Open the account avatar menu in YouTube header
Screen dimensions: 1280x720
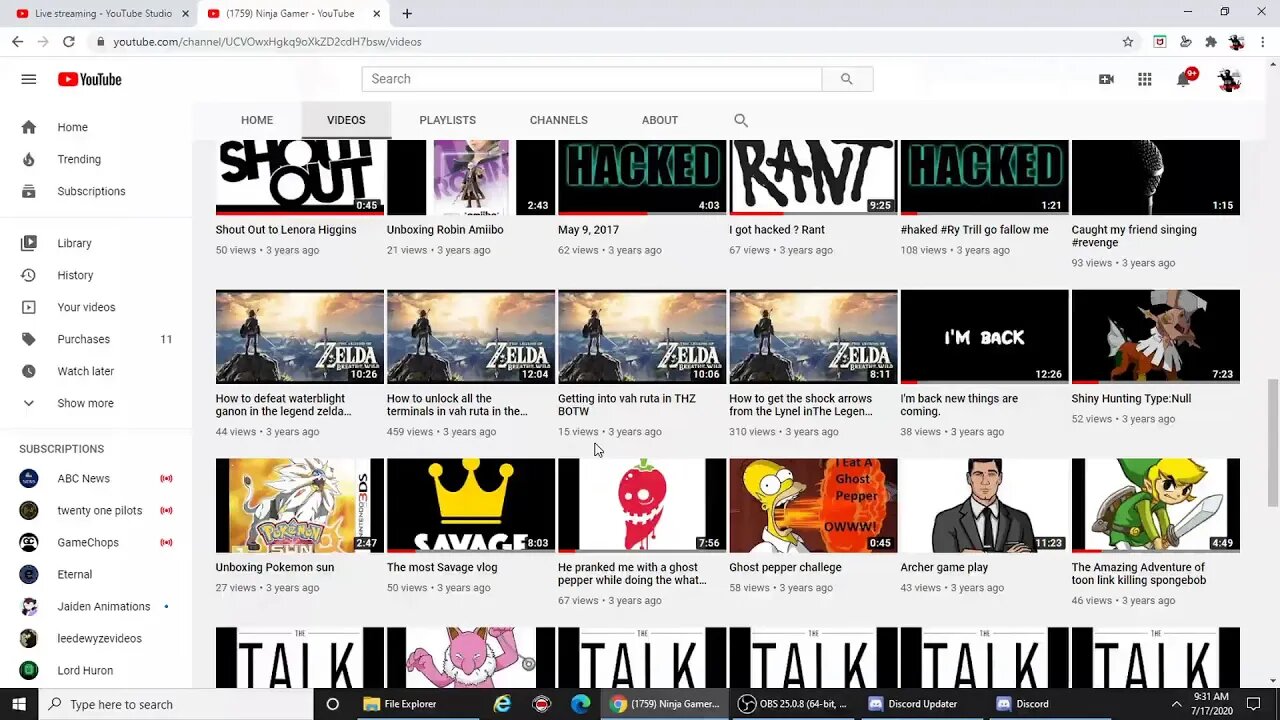[x=1229, y=79]
